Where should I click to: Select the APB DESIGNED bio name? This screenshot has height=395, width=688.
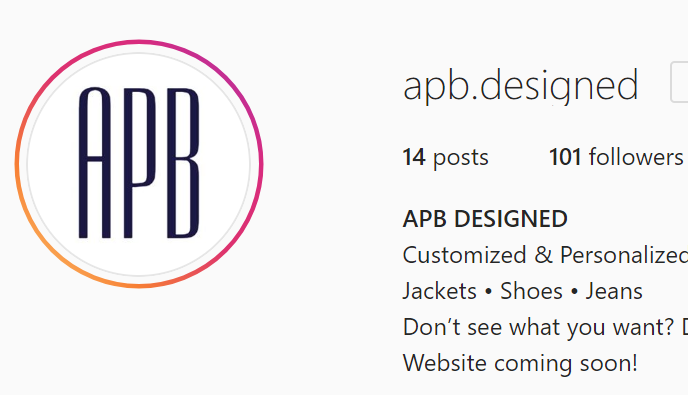click(485, 219)
